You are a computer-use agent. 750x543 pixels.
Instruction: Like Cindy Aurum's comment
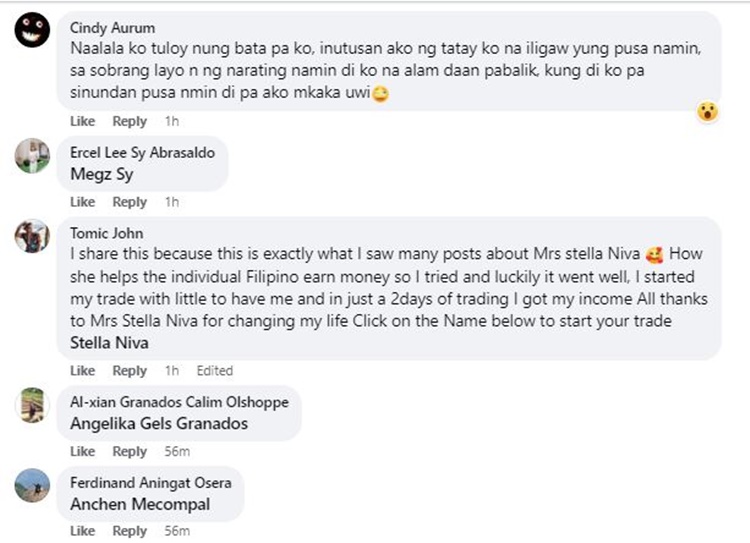click(x=83, y=121)
